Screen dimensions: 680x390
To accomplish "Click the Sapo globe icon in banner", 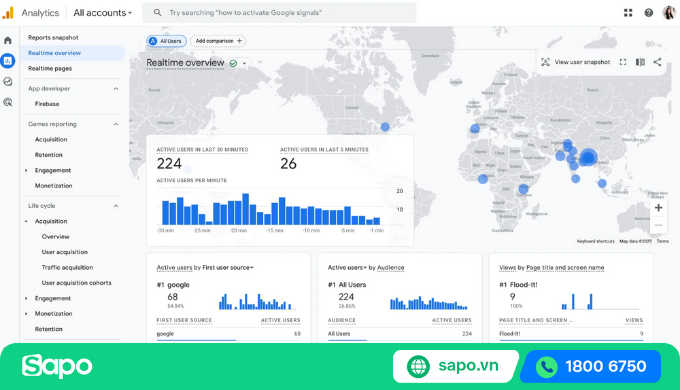I will click(x=418, y=366).
